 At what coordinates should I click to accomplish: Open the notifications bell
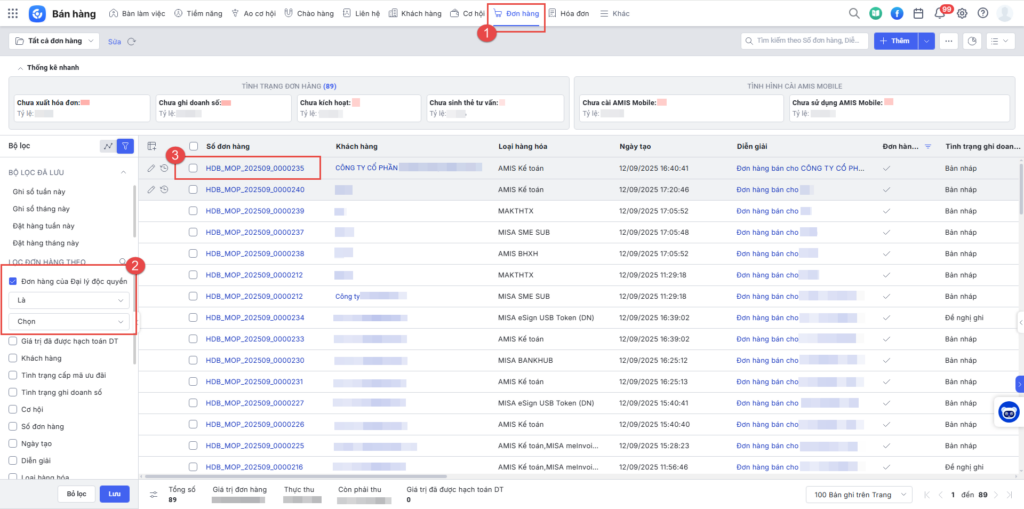pyautogui.click(x=939, y=14)
